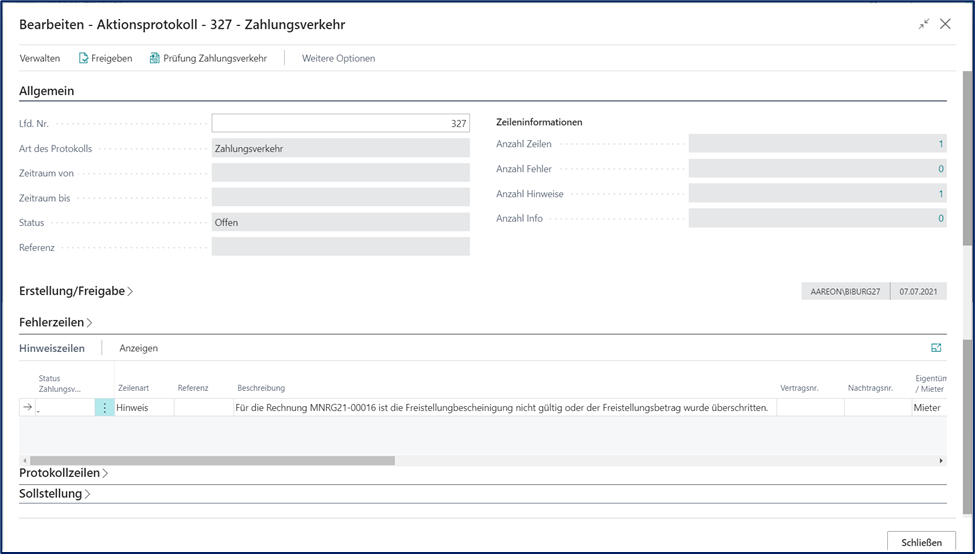The width and height of the screenshot is (975, 554).
Task: Click the Lfd. Nr. input field
Action: click(340, 123)
